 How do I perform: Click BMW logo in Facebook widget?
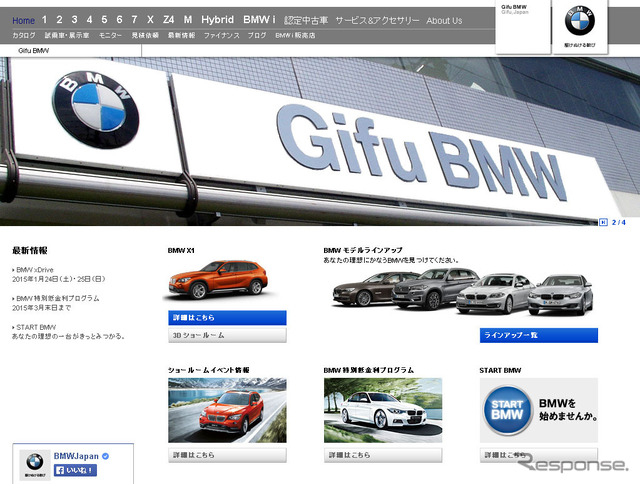click(35, 465)
